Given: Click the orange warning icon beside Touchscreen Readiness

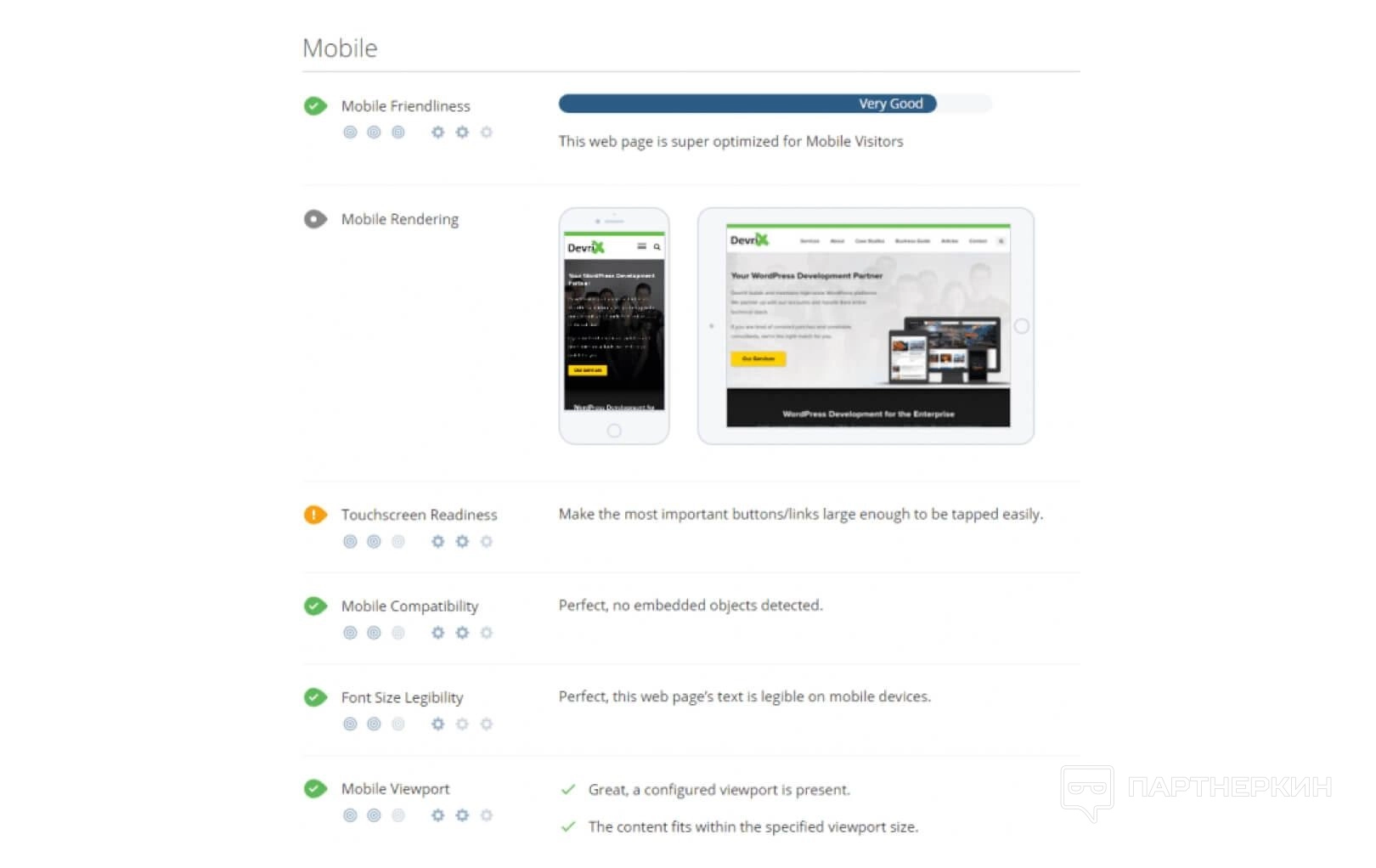Looking at the screenshot, I should point(315,515).
